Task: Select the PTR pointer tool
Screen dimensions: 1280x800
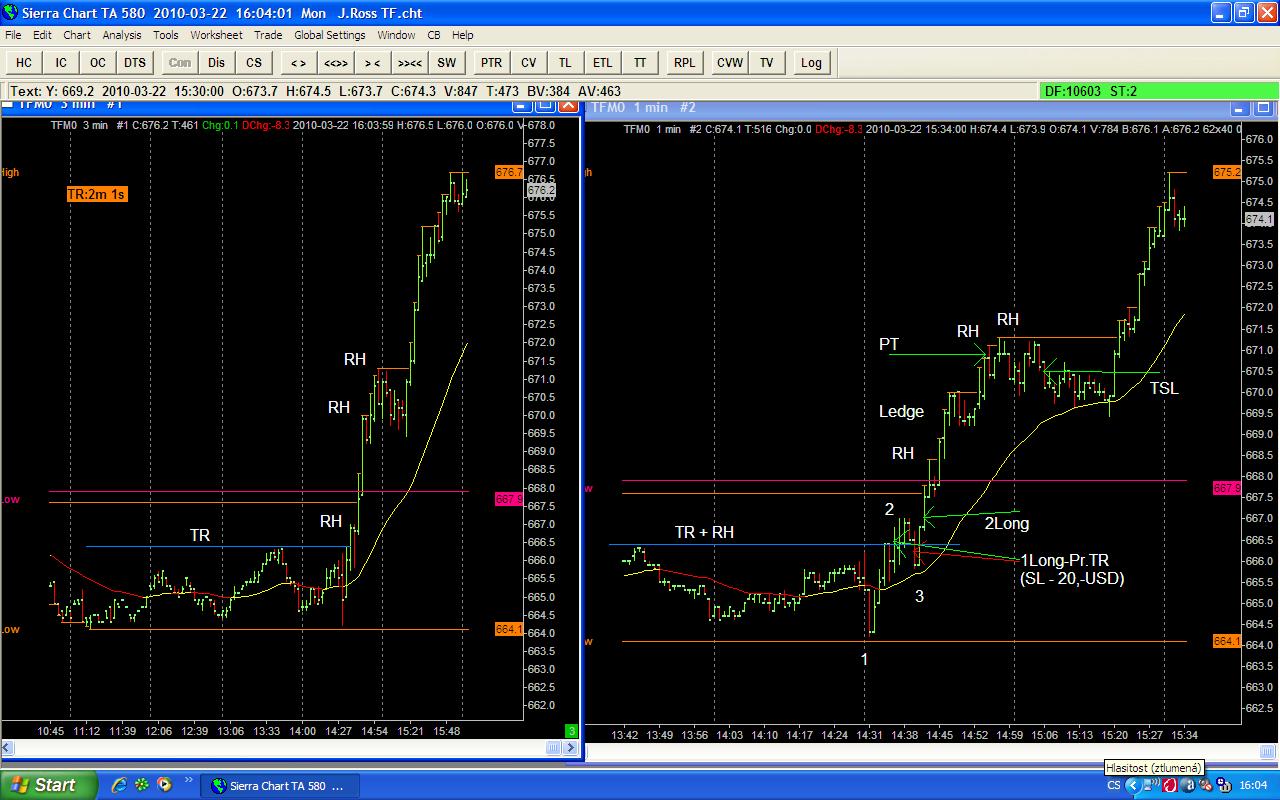Action: coord(491,62)
